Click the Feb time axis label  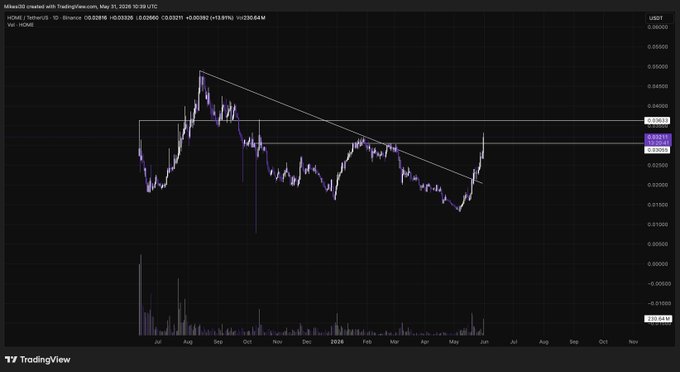367,342
